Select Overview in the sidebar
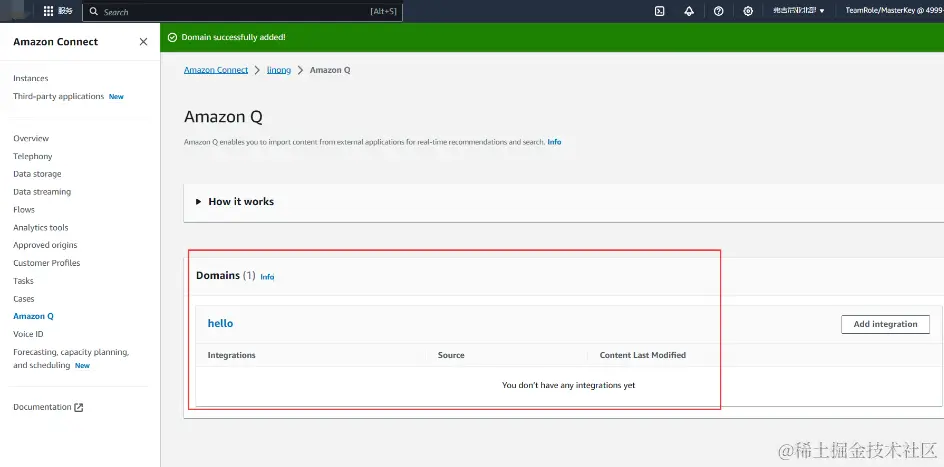Screen dimensions: 944x467 (x=31, y=138)
